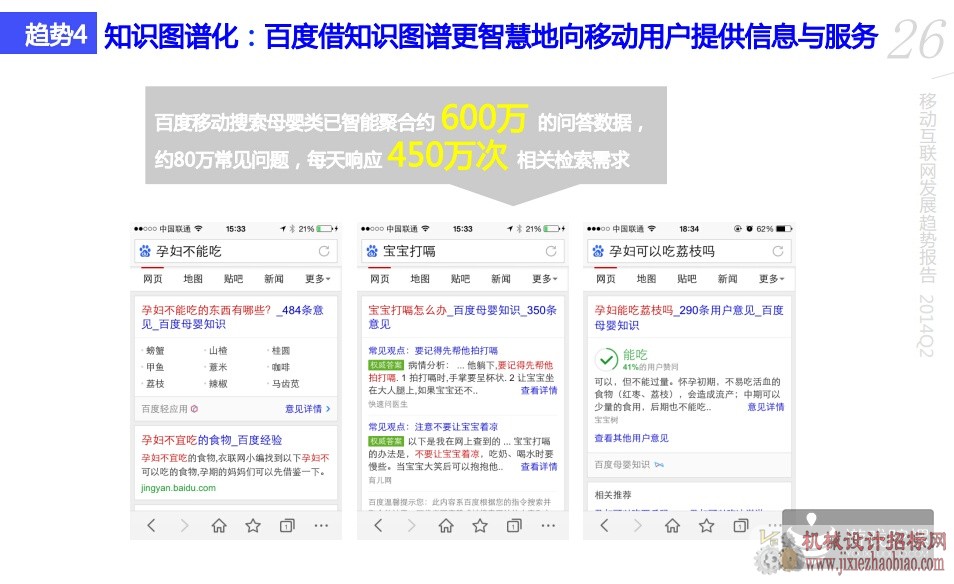Select 新闻 tab in the 宝宝打嗝 phone

coord(501,279)
